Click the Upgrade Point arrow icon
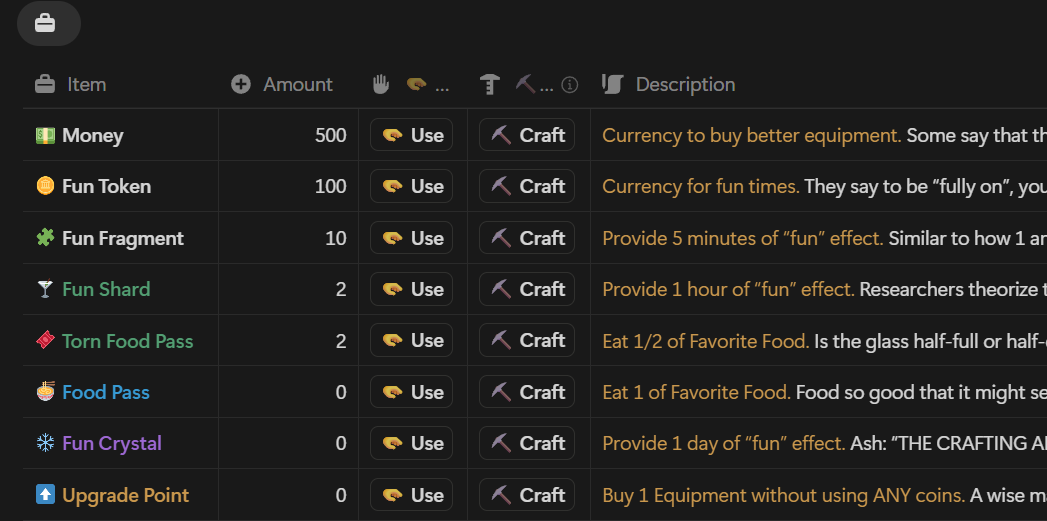The width and height of the screenshot is (1047, 521). [x=45, y=495]
